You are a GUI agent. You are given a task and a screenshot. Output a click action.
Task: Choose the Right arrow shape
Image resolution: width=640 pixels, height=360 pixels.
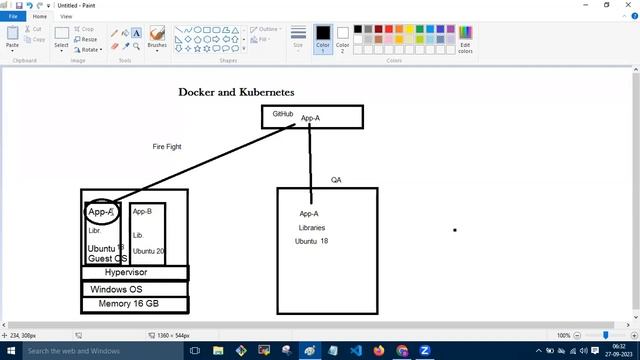pos(216,39)
